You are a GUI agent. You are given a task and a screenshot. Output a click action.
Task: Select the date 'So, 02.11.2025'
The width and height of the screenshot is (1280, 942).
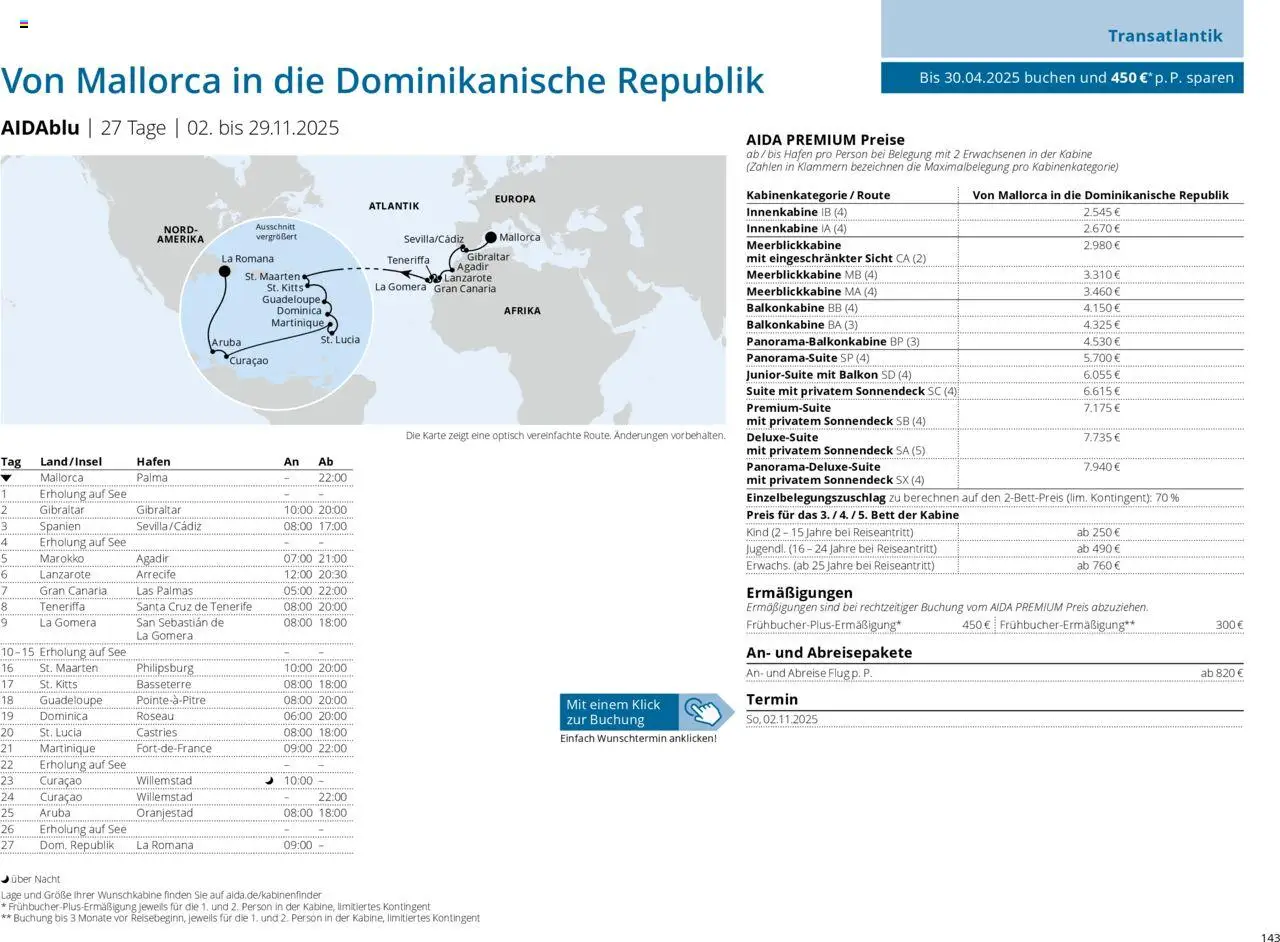[x=782, y=719]
